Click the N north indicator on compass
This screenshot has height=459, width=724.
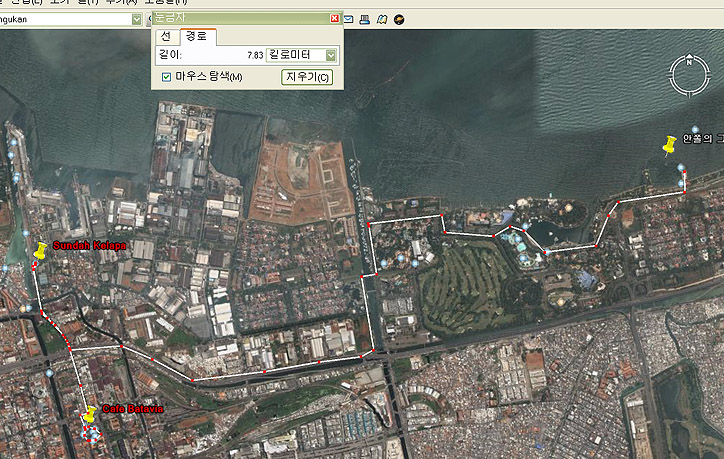click(687, 62)
